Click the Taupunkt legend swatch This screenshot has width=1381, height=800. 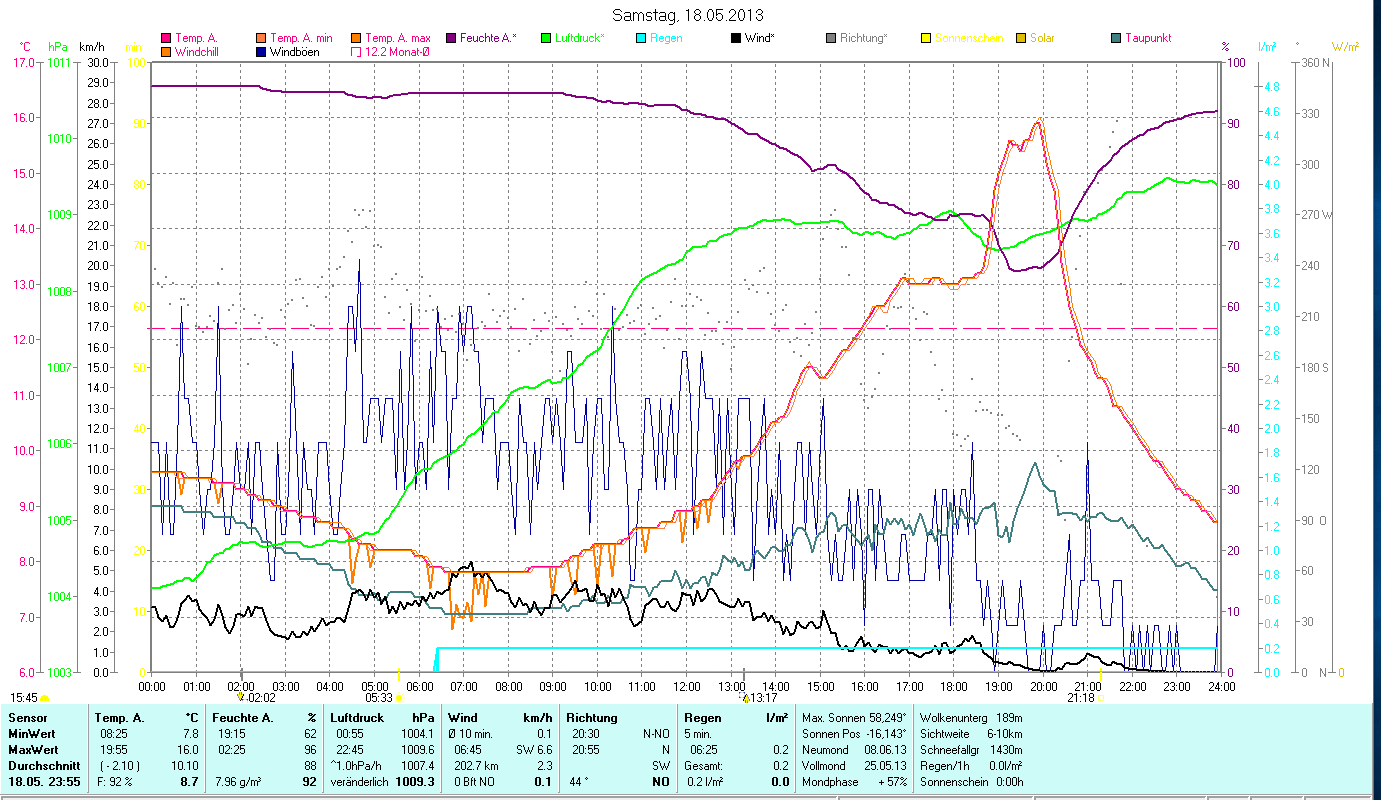(x=1117, y=38)
